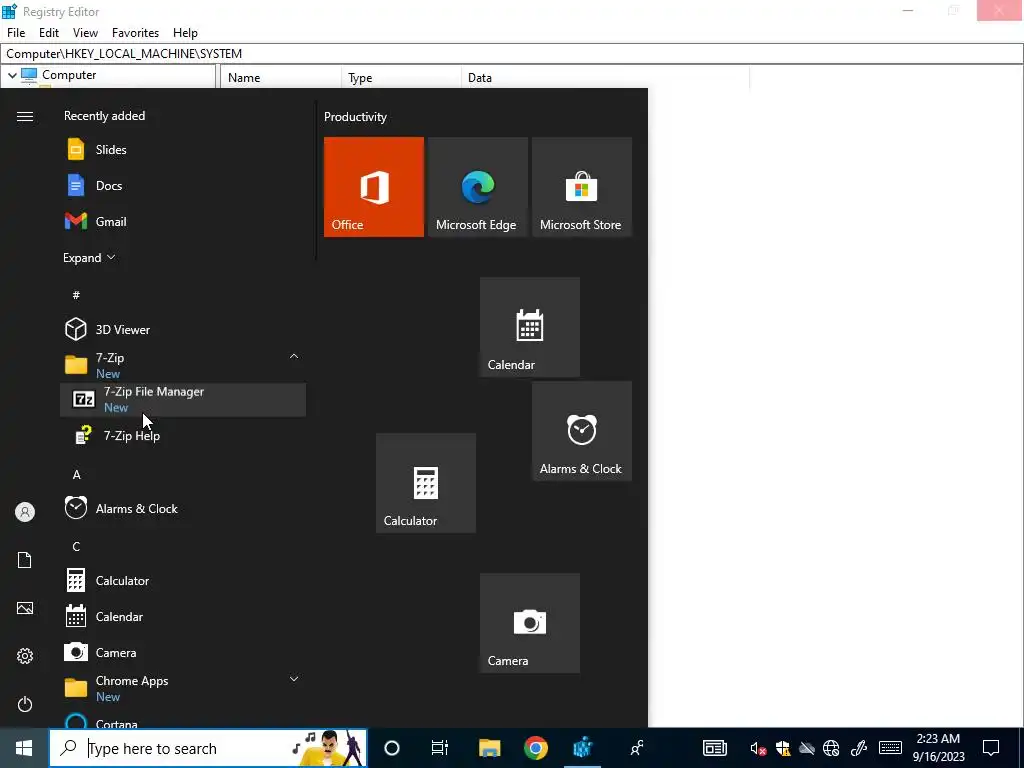Click the C letter header in the app list
The height and width of the screenshot is (768, 1024).
pos(76,547)
